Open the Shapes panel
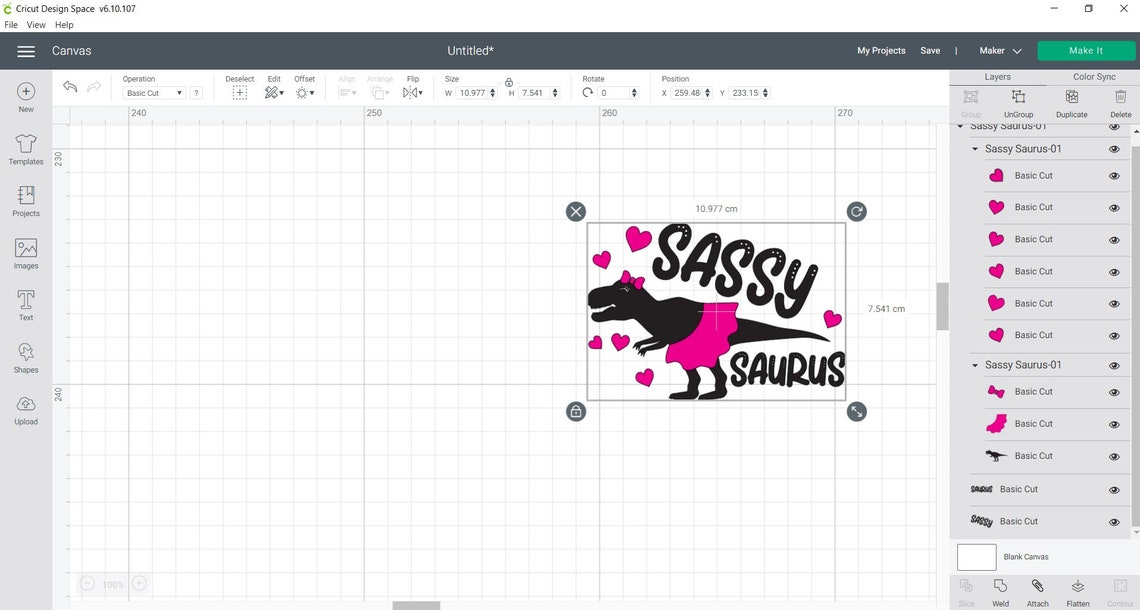This screenshot has height=610, width=1140. [x=24, y=358]
